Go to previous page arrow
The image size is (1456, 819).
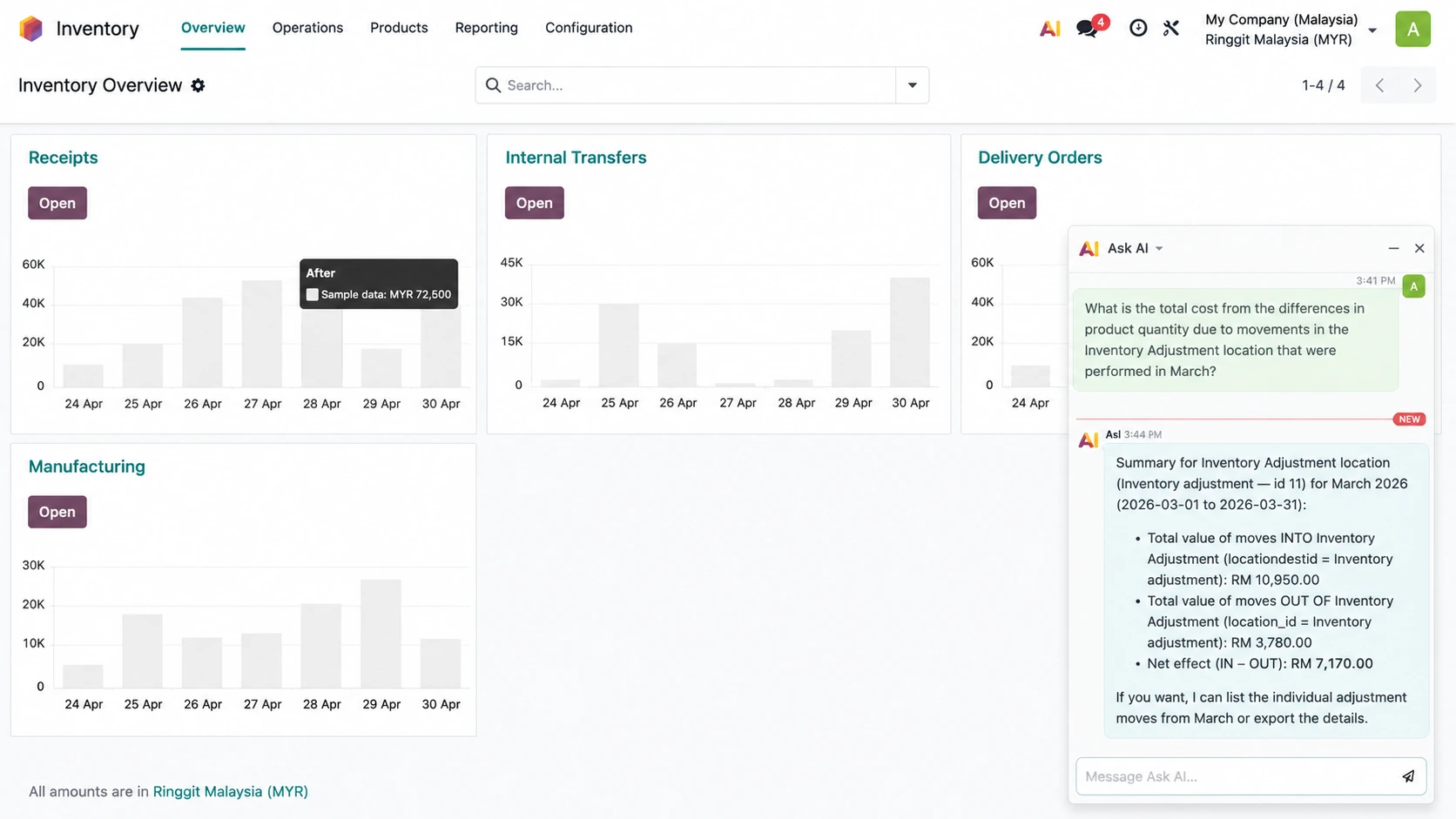[1379, 85]
